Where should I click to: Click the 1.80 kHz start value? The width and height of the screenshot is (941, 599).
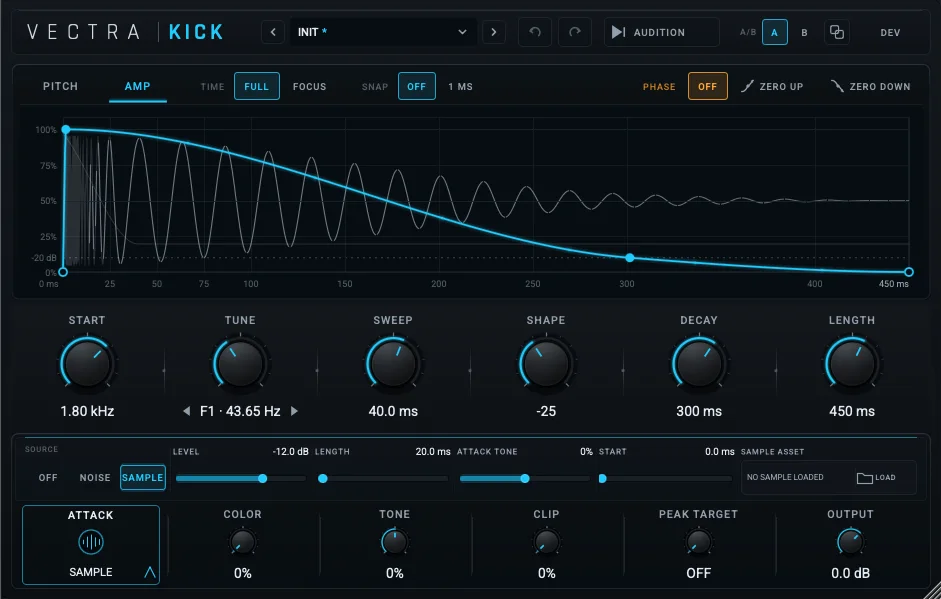pyautogui.click(x=87, y=411)
